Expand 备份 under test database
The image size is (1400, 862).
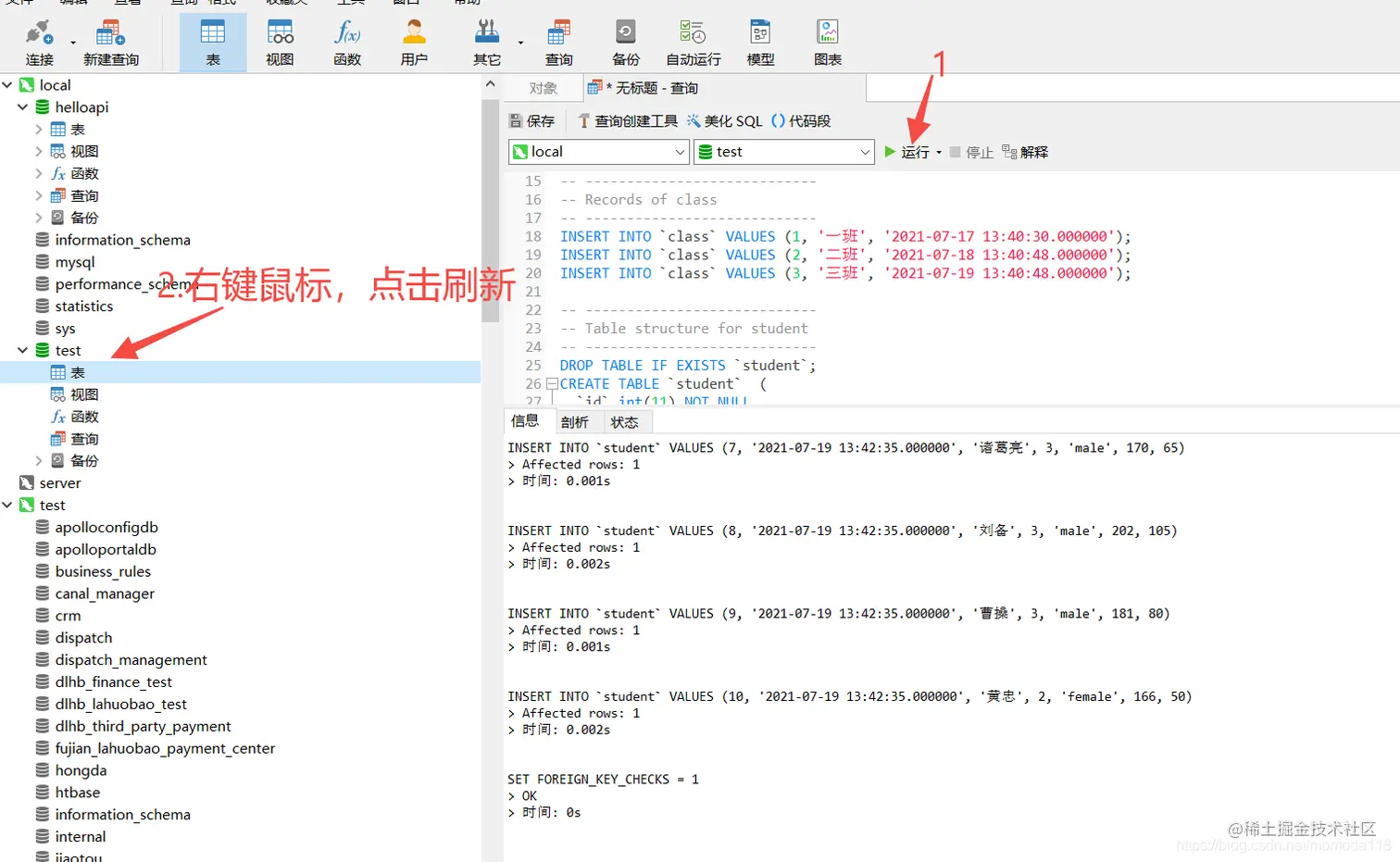coord(39,461)
